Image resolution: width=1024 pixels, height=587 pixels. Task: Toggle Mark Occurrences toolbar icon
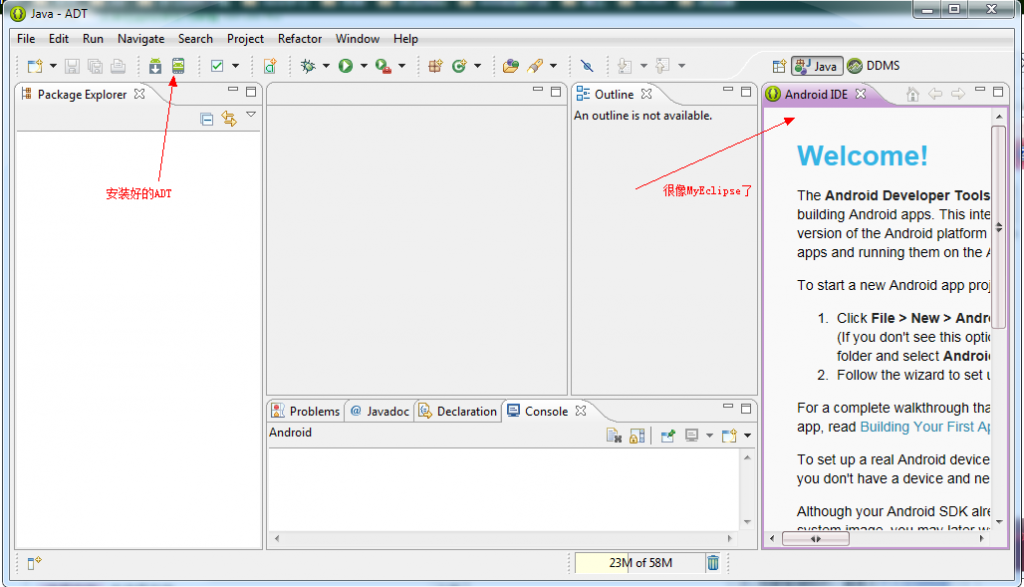tap(587, 66)
